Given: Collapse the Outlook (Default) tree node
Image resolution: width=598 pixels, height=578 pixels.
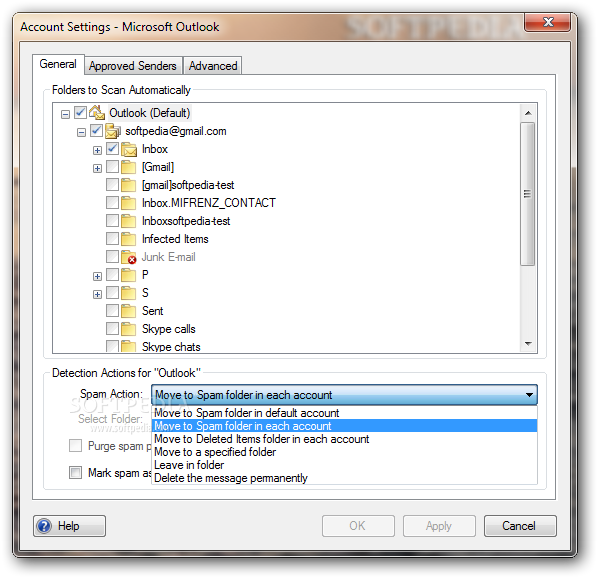Looking at the screenshot, I should click(65, 114).
